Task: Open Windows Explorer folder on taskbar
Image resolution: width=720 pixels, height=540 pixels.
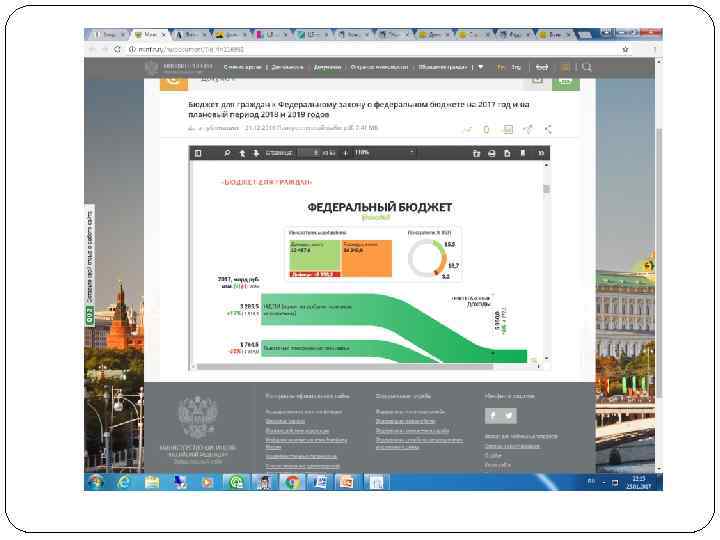Action: pos(152,482)
